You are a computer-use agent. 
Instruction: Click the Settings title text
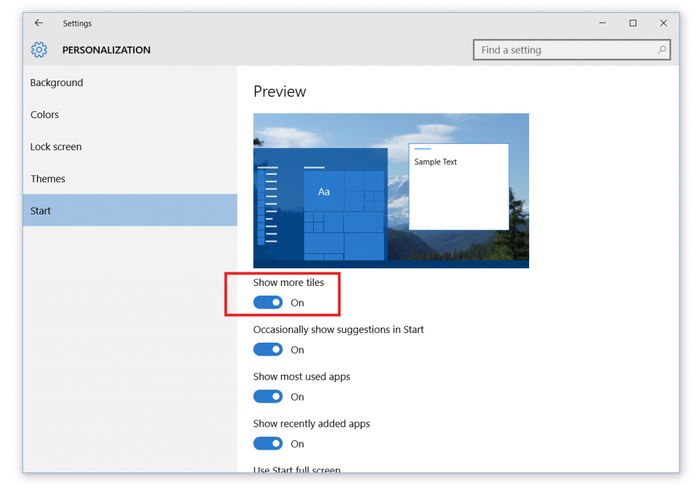point(77,23)
